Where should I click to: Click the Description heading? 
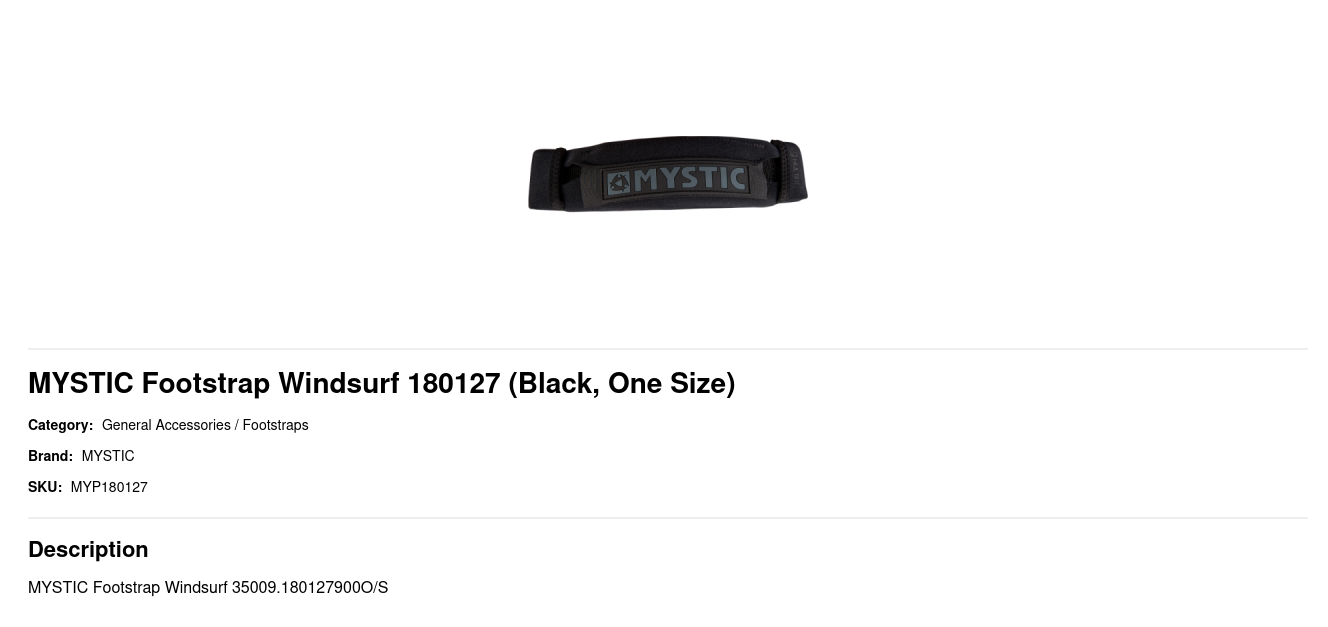point(88,549)
